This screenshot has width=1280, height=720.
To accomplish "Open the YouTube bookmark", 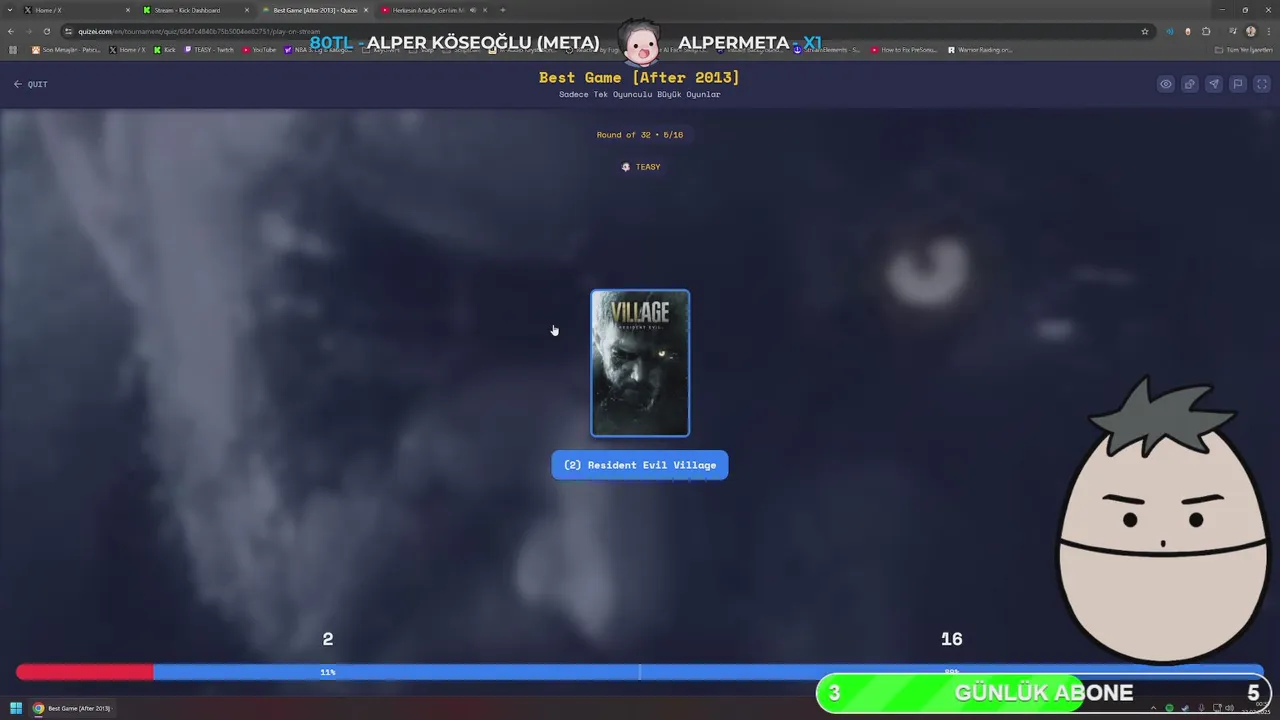I will pos(260,49).
